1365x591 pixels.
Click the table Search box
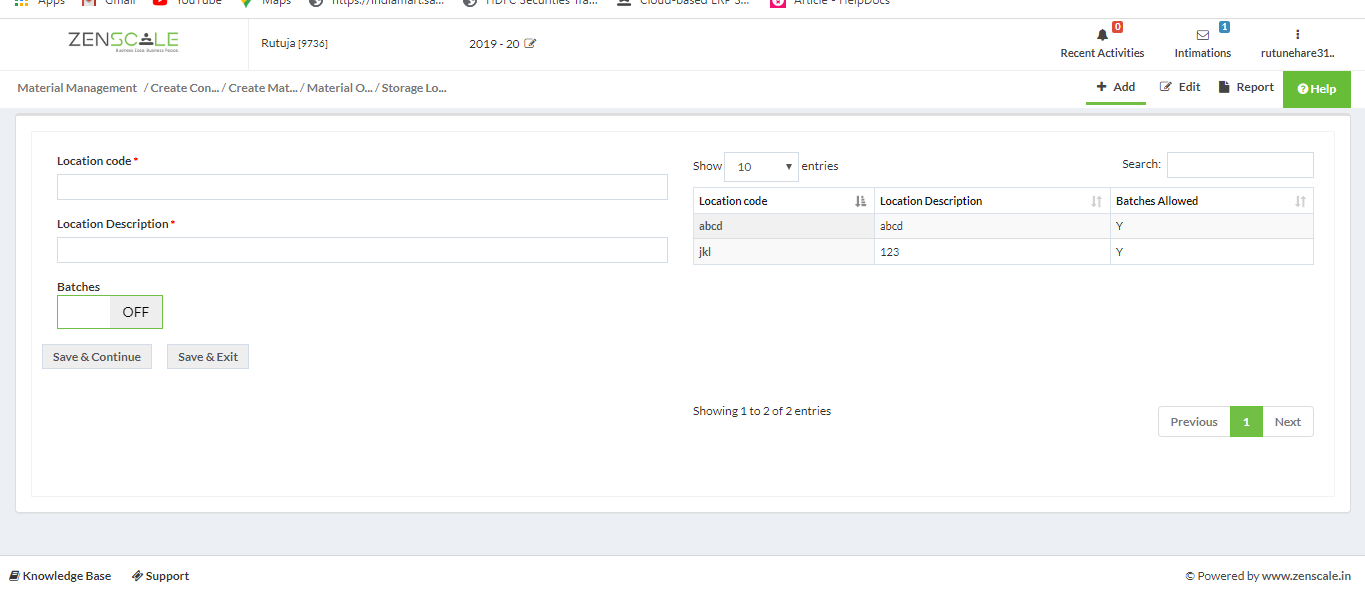point(1240,165)
